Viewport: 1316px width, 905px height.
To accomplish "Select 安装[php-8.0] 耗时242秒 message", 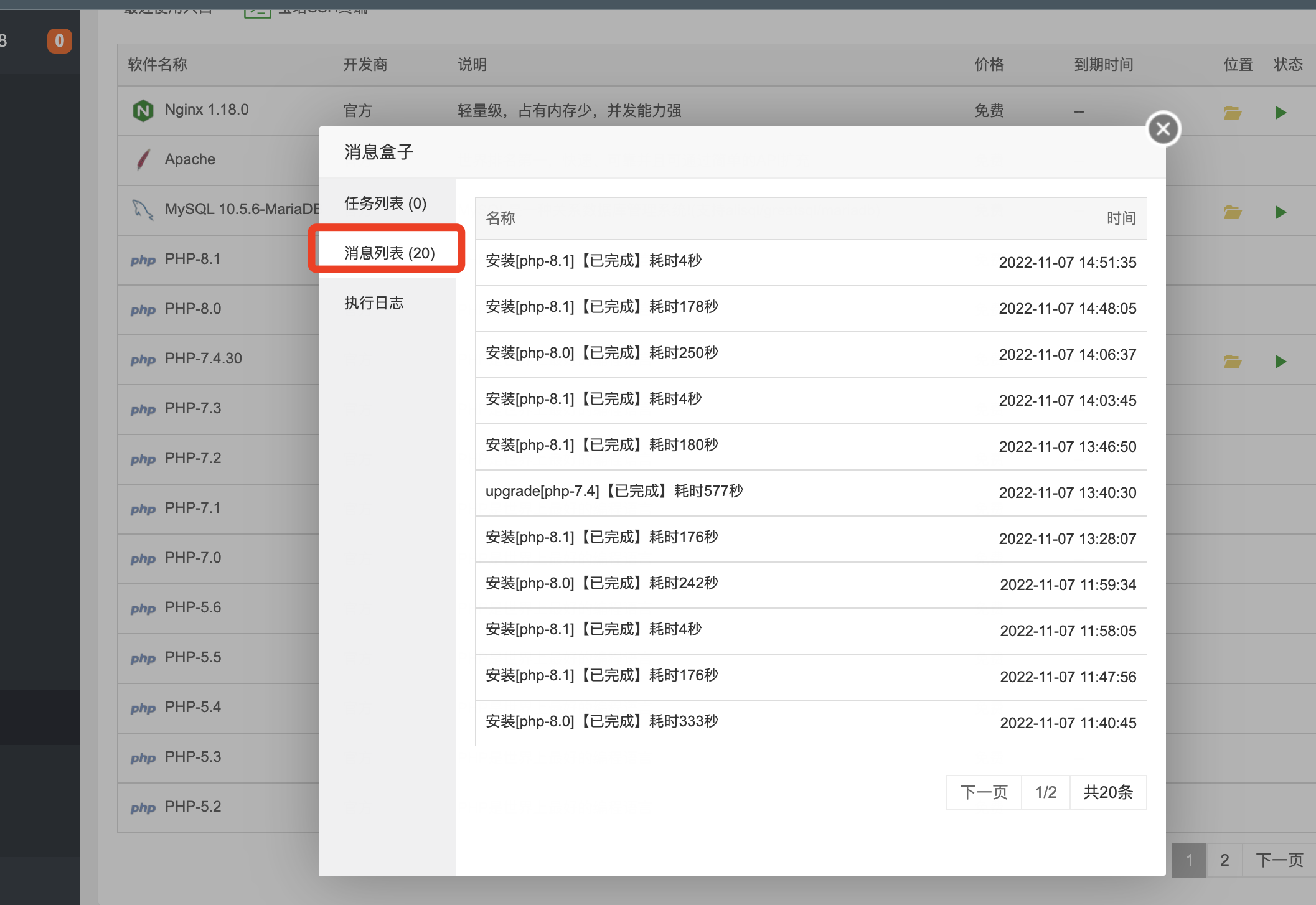I will pyautogui.click(x=811, y=585).
